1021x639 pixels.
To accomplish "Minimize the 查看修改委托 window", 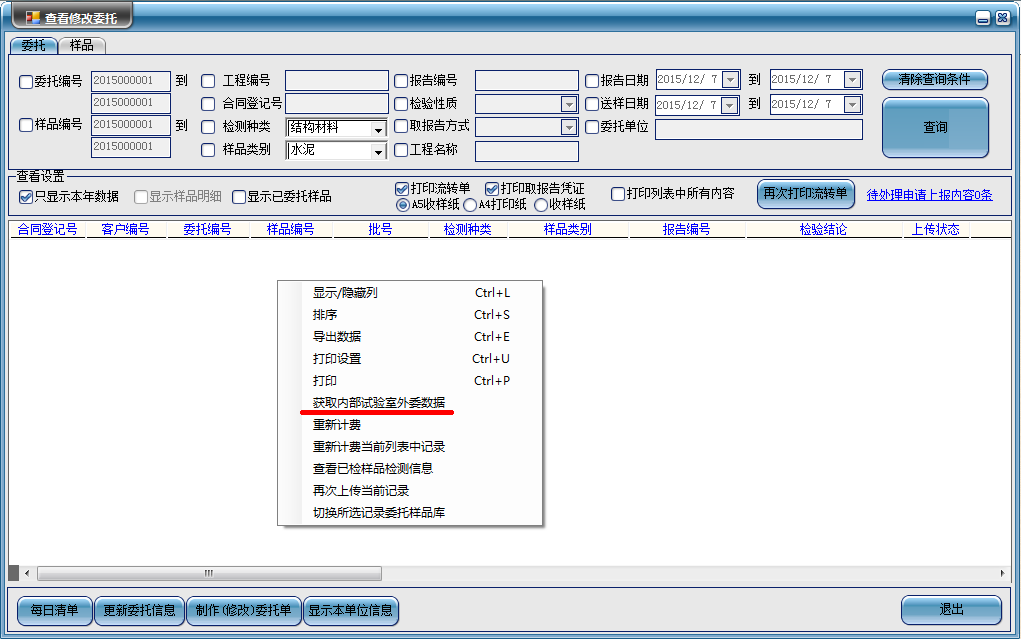I will coord(984,18).
